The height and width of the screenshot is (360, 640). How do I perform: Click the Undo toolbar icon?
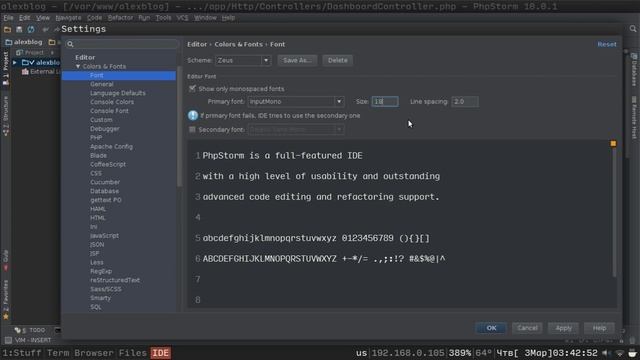pos(45,29)
